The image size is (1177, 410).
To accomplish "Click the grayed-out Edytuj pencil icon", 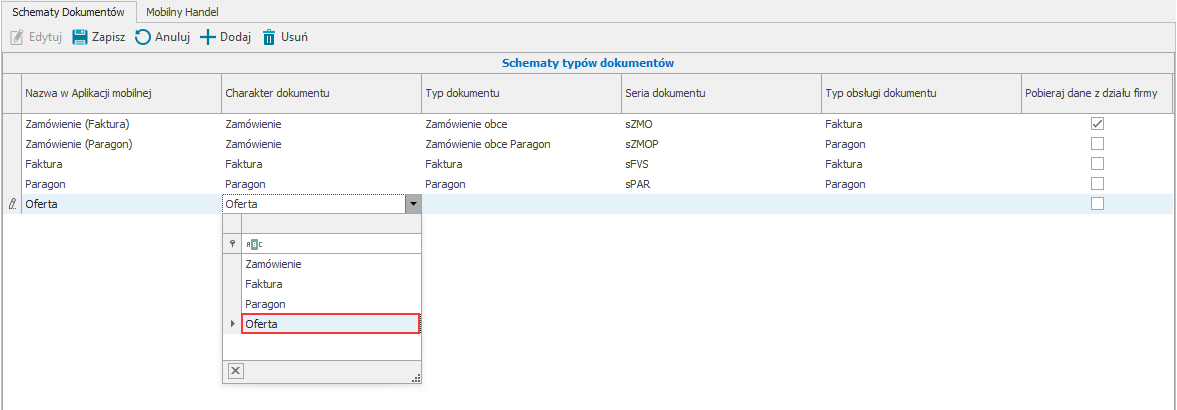I will (16, 38).
